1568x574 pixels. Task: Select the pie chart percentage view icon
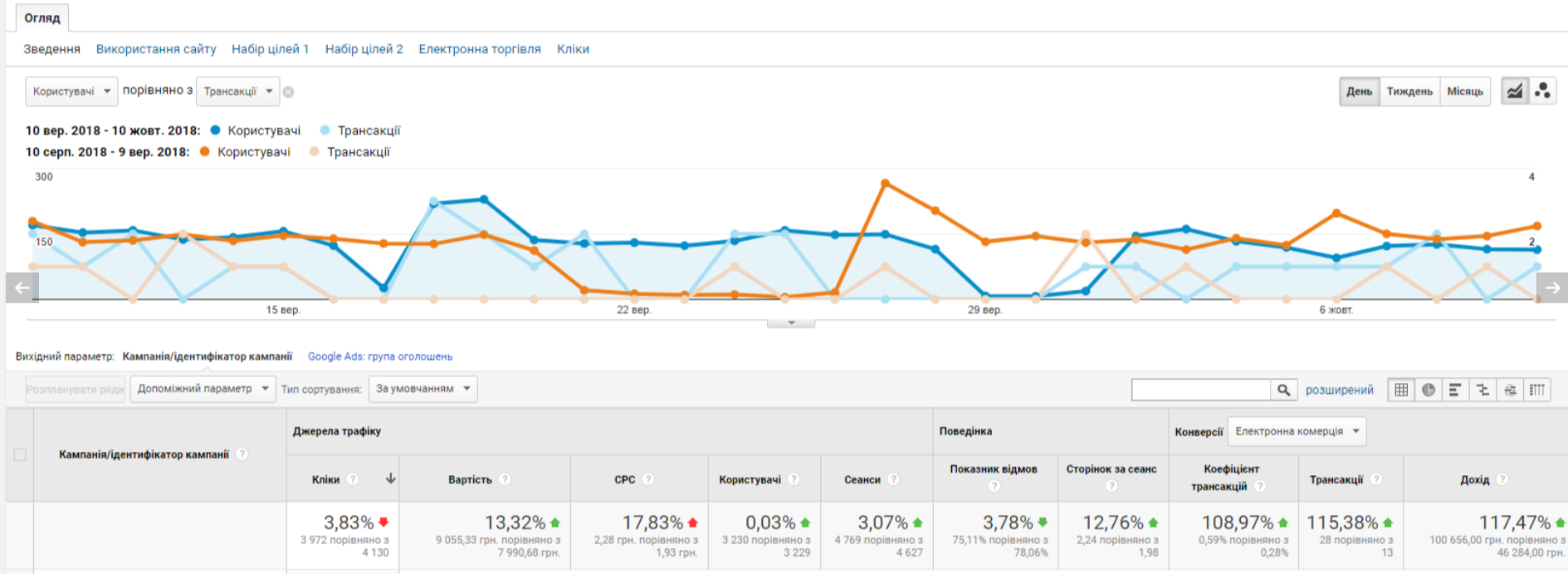coord(1429,390)
